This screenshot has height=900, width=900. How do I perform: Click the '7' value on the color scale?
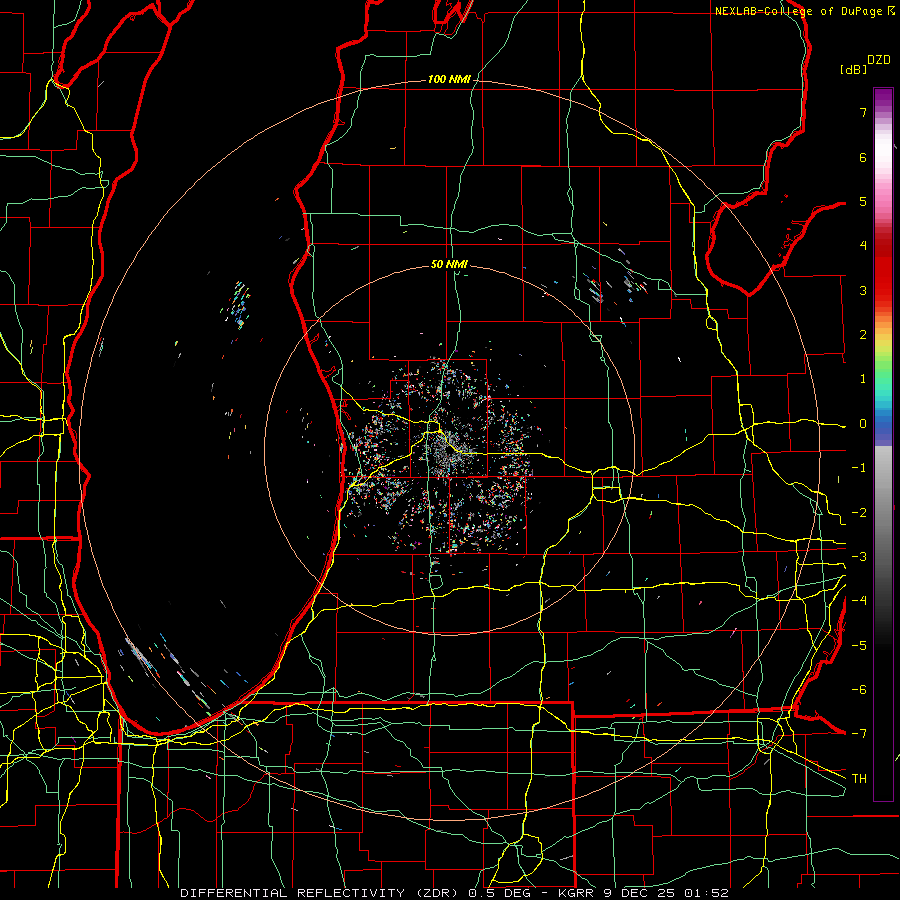point(863,112)
